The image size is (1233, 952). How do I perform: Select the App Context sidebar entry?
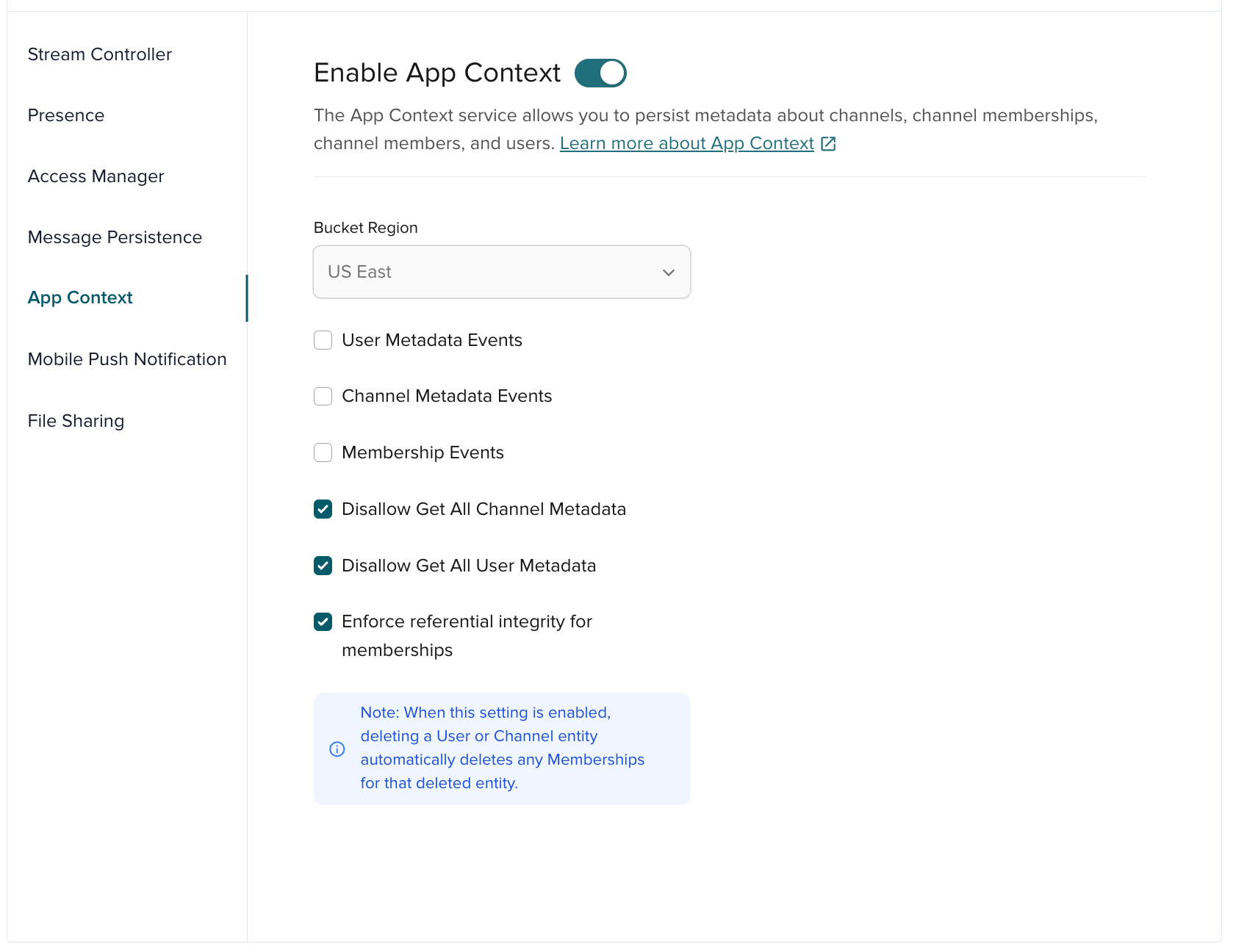pos(80,297)
